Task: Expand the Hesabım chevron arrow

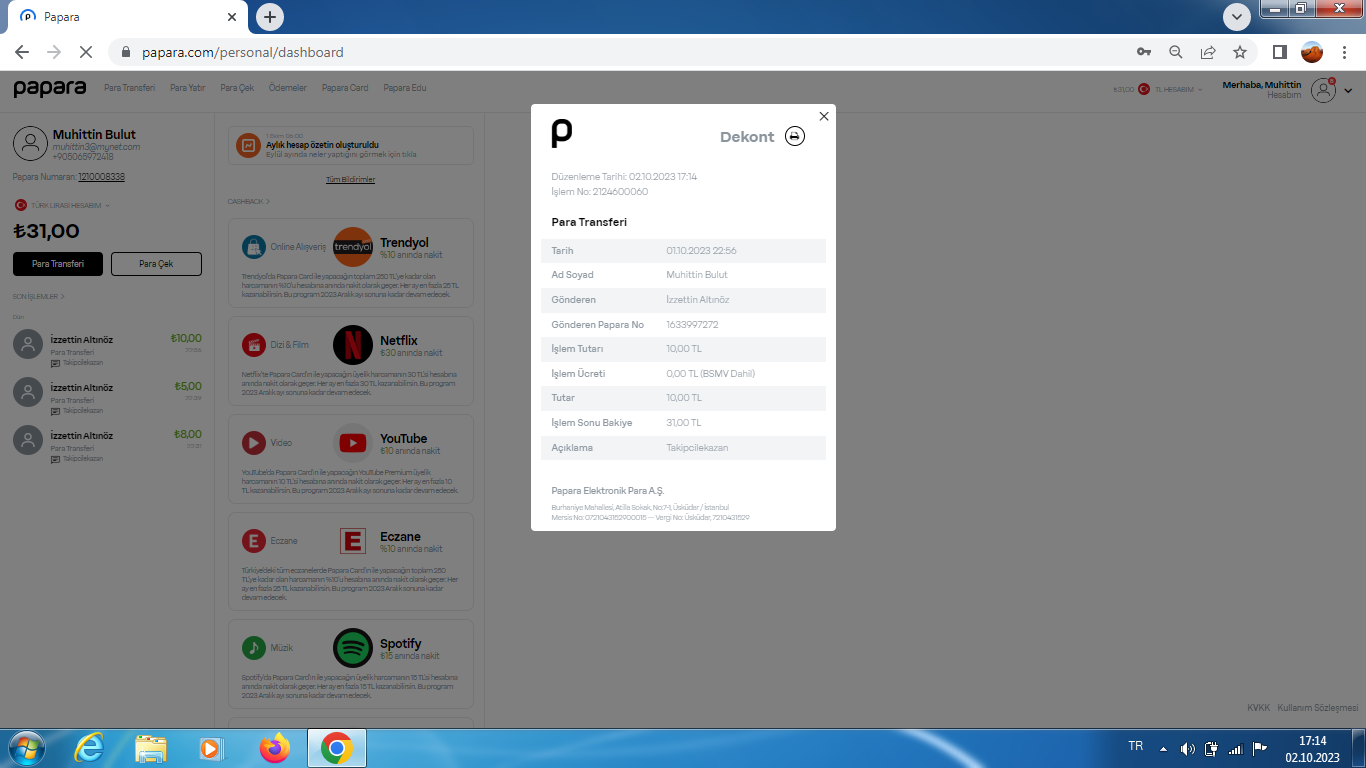Action: pos(1348,91)
